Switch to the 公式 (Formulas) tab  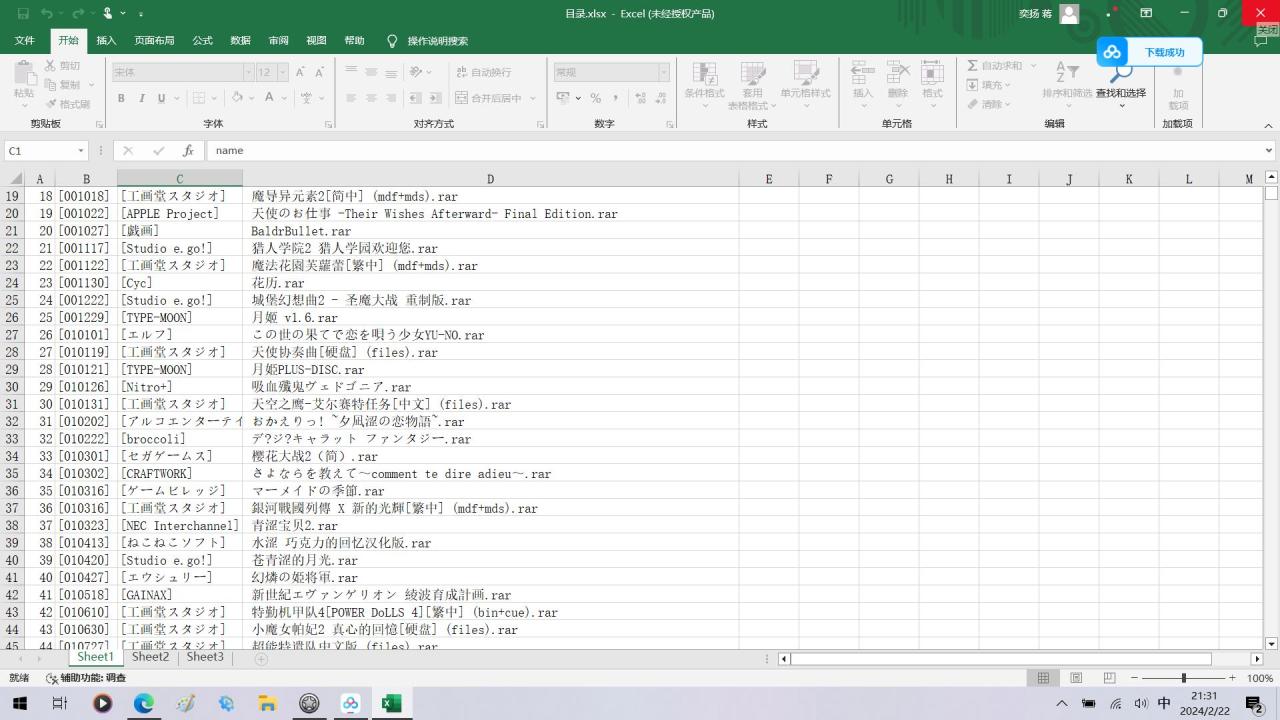coord(203,41)
